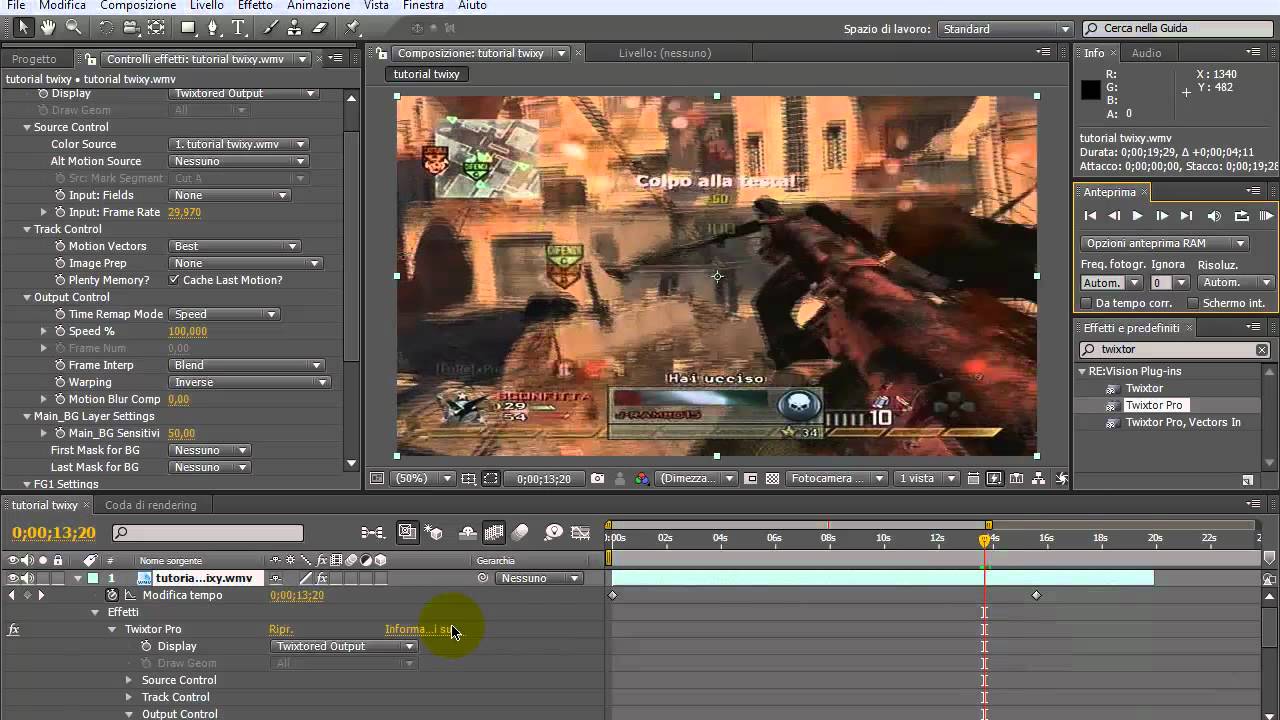Screen dimensions: 1280x720
Task: Collapse Source Control group in effects panel
Action: click(x=27, y=127)
